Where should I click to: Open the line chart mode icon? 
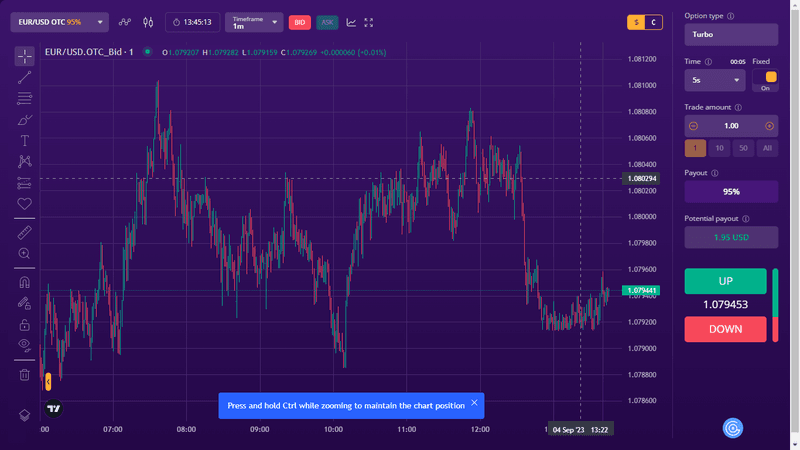[x=351, y=22]
